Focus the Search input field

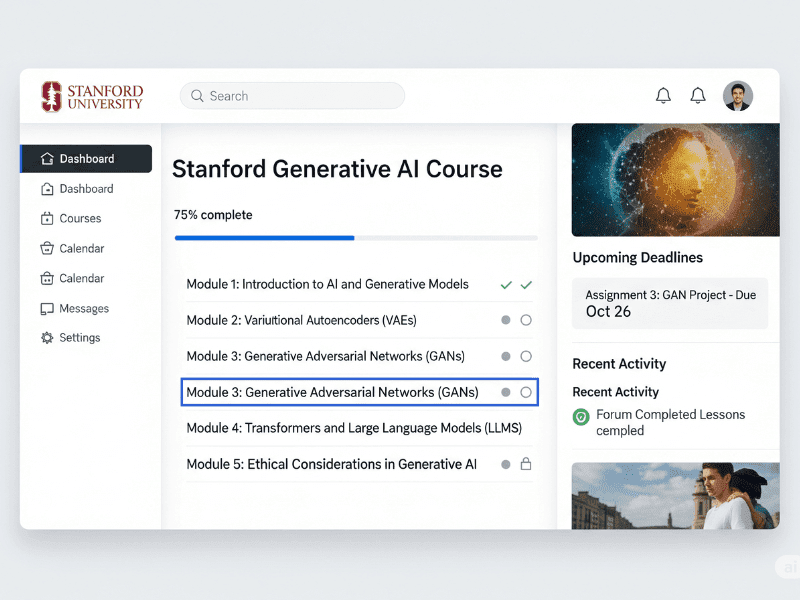pos(292,96)
